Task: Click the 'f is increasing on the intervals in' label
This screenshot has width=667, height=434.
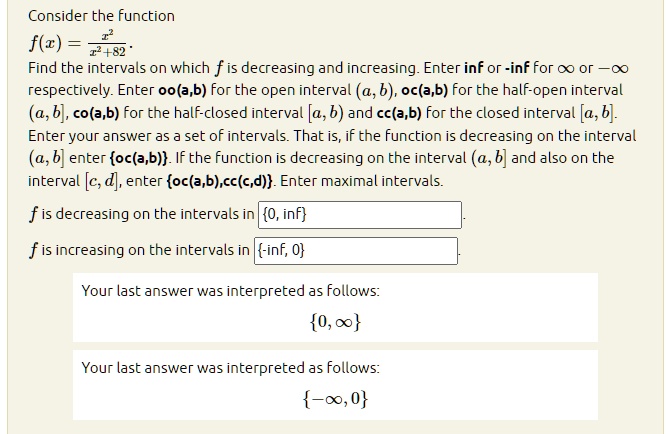Action: click(x=139, y=250)
